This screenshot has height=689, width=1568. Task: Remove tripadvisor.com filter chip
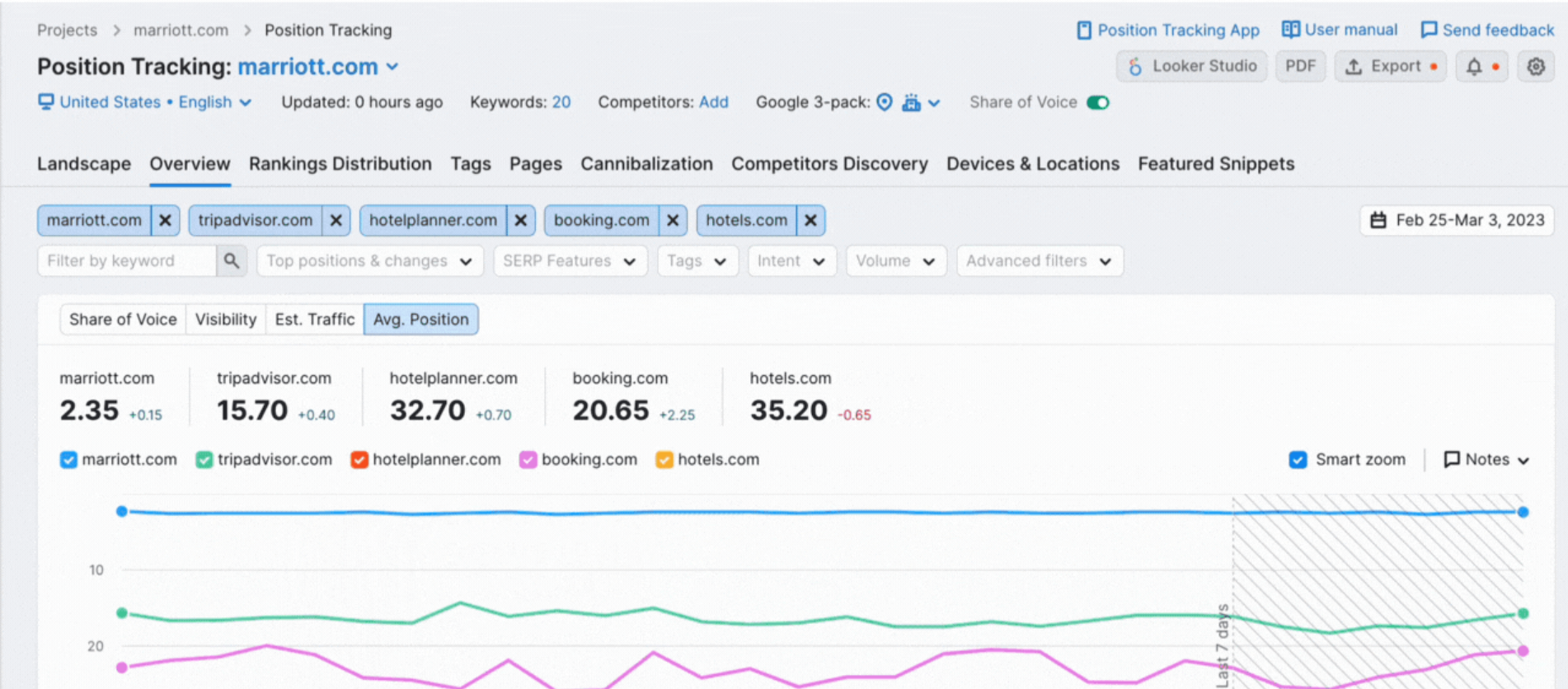tap(336, 221)
